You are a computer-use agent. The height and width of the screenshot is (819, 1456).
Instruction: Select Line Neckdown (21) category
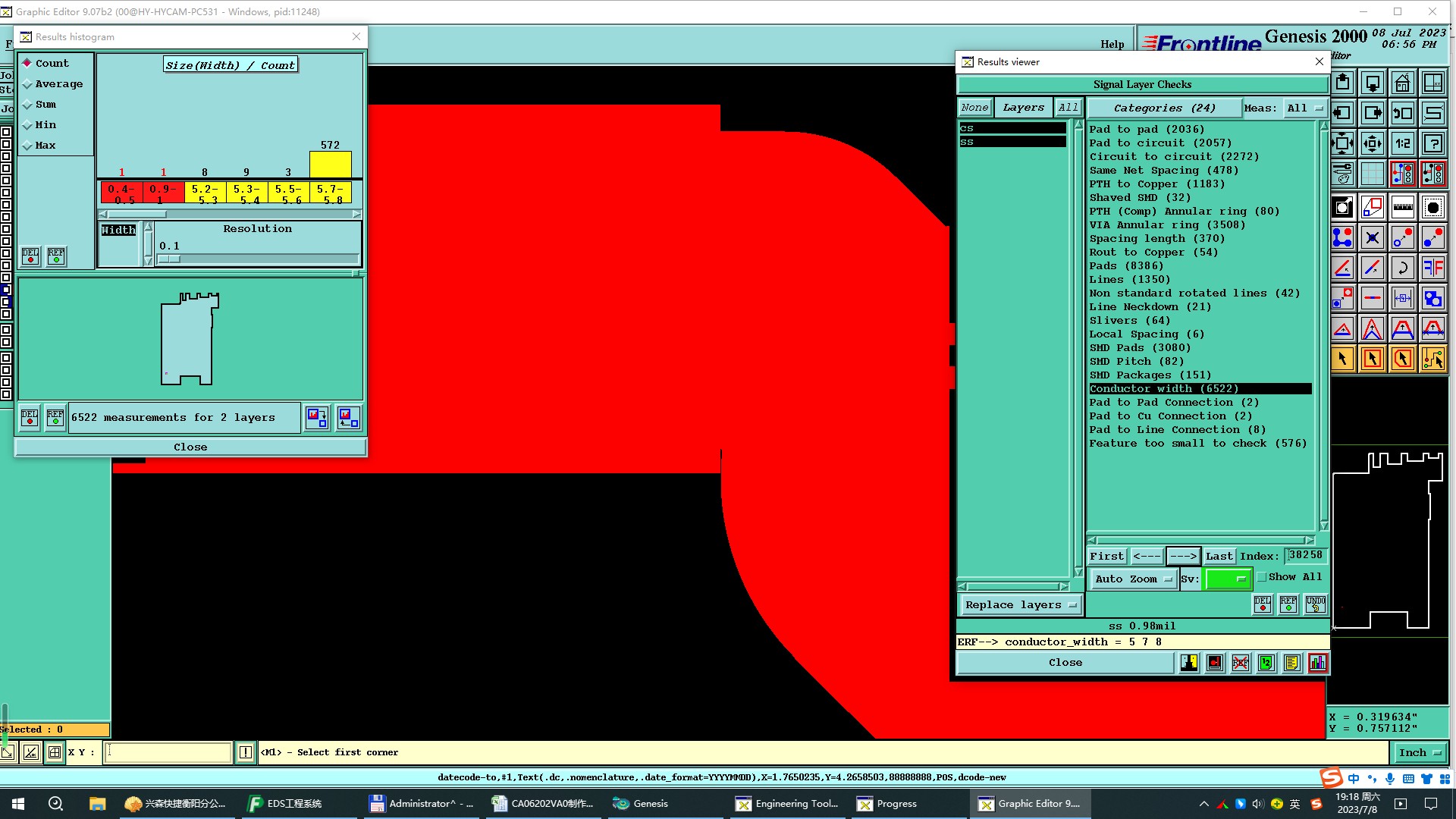point(1150,306)
